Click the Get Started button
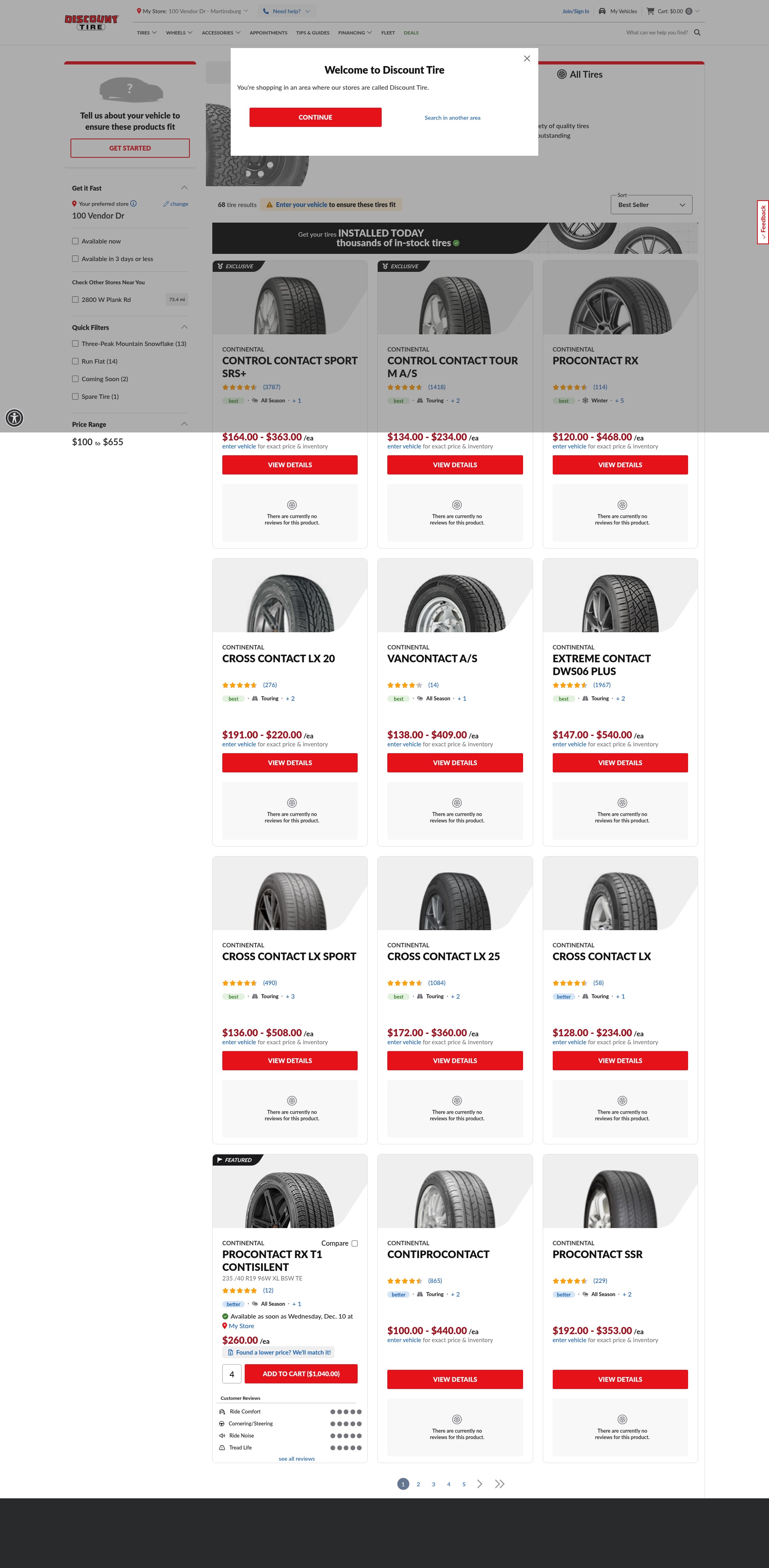 [x=130, y=148]
